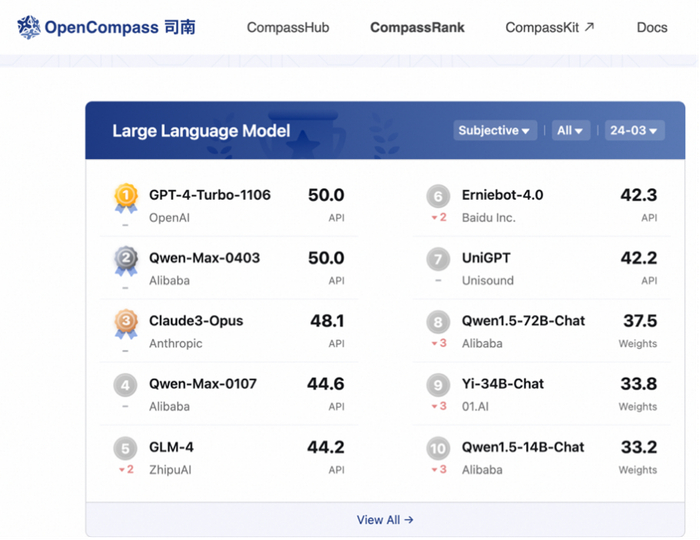Click the OpenCompass logo icon

[29, 27]
